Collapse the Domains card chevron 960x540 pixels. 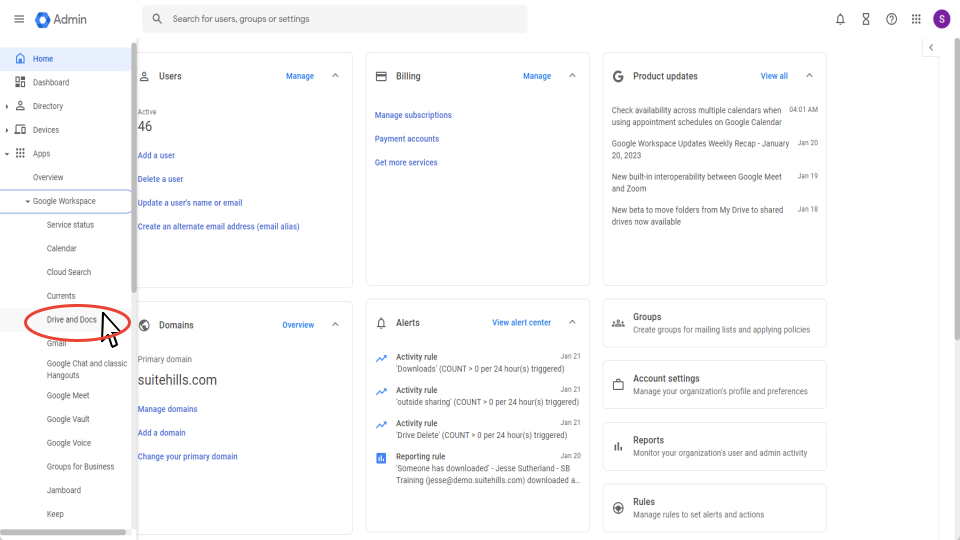click(x=335, y=324)
